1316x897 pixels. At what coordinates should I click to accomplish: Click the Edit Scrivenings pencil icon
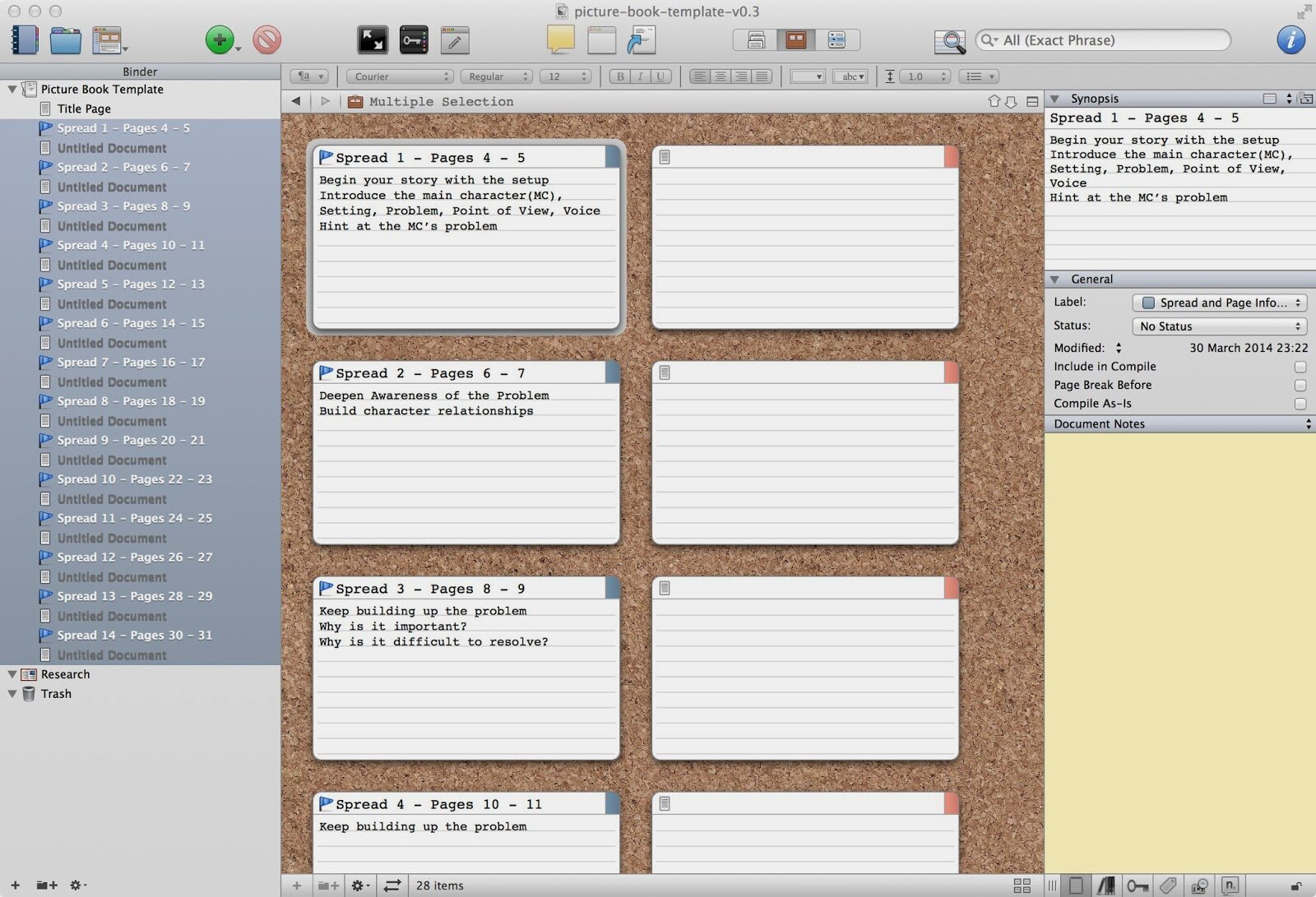tap(455, 39)
